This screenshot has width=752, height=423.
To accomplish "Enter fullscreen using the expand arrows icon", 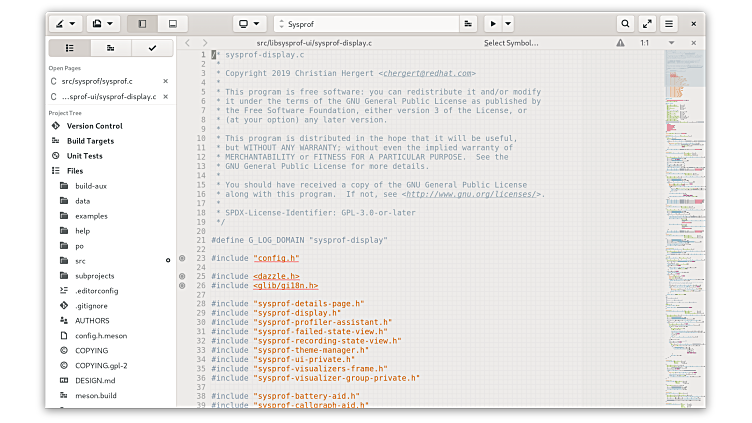I will pyautogui.click(x=647, y=23).
